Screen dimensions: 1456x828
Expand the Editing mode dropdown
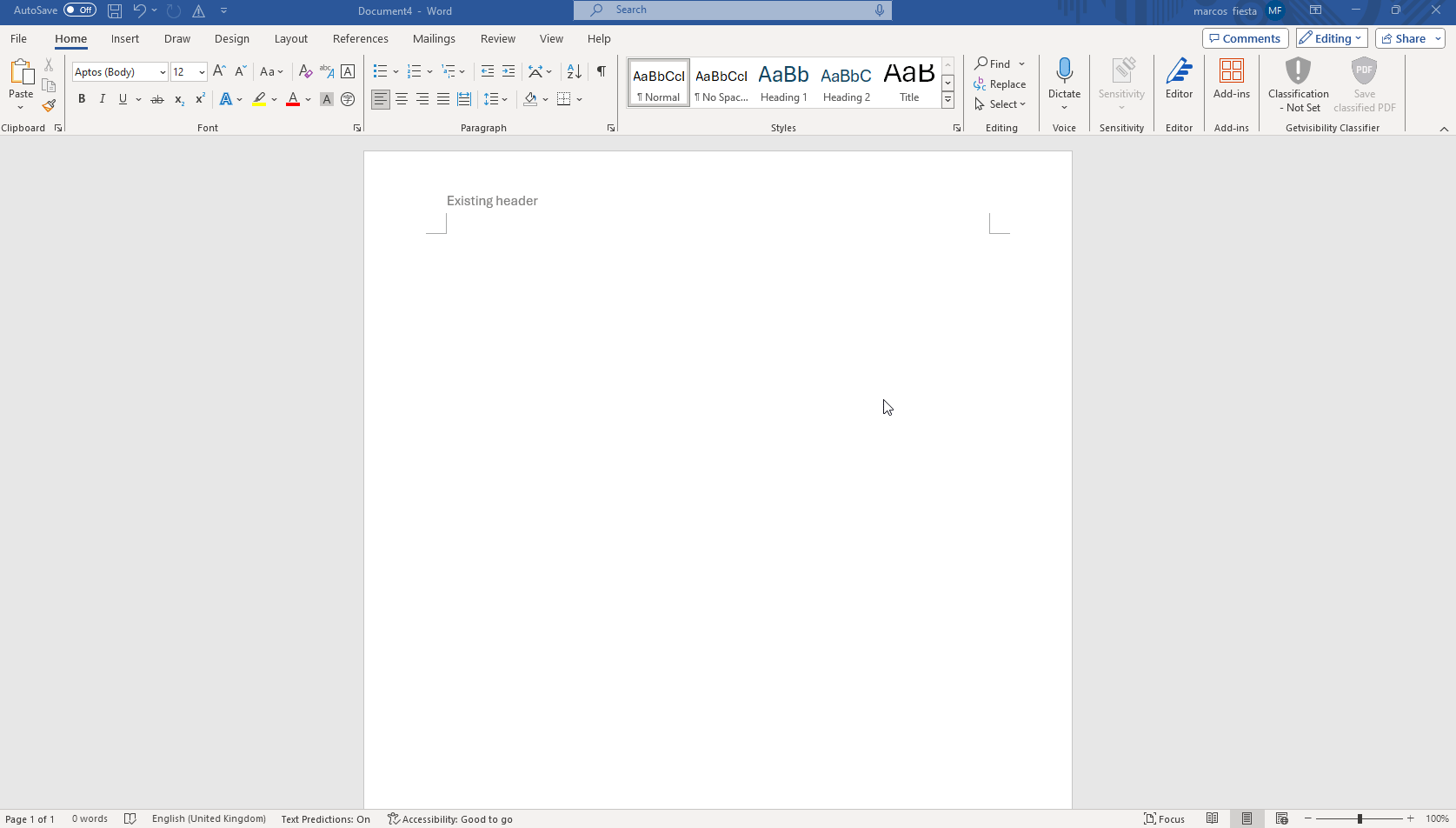pyautogui.click(x=1332, y=38)
